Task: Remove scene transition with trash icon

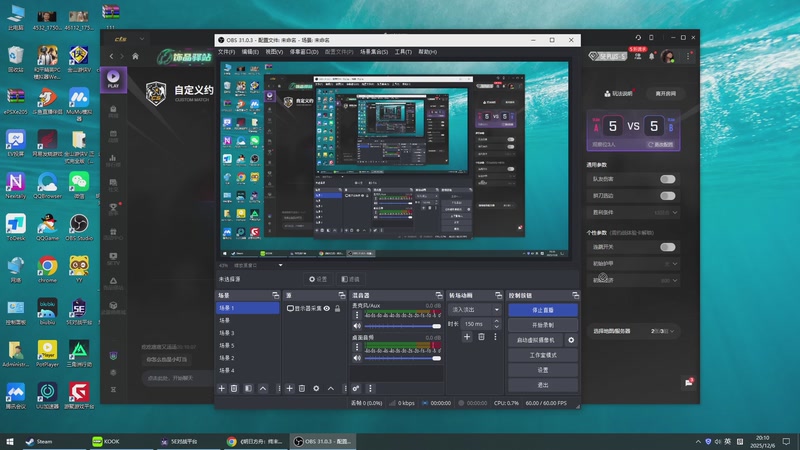Action: 481,337
